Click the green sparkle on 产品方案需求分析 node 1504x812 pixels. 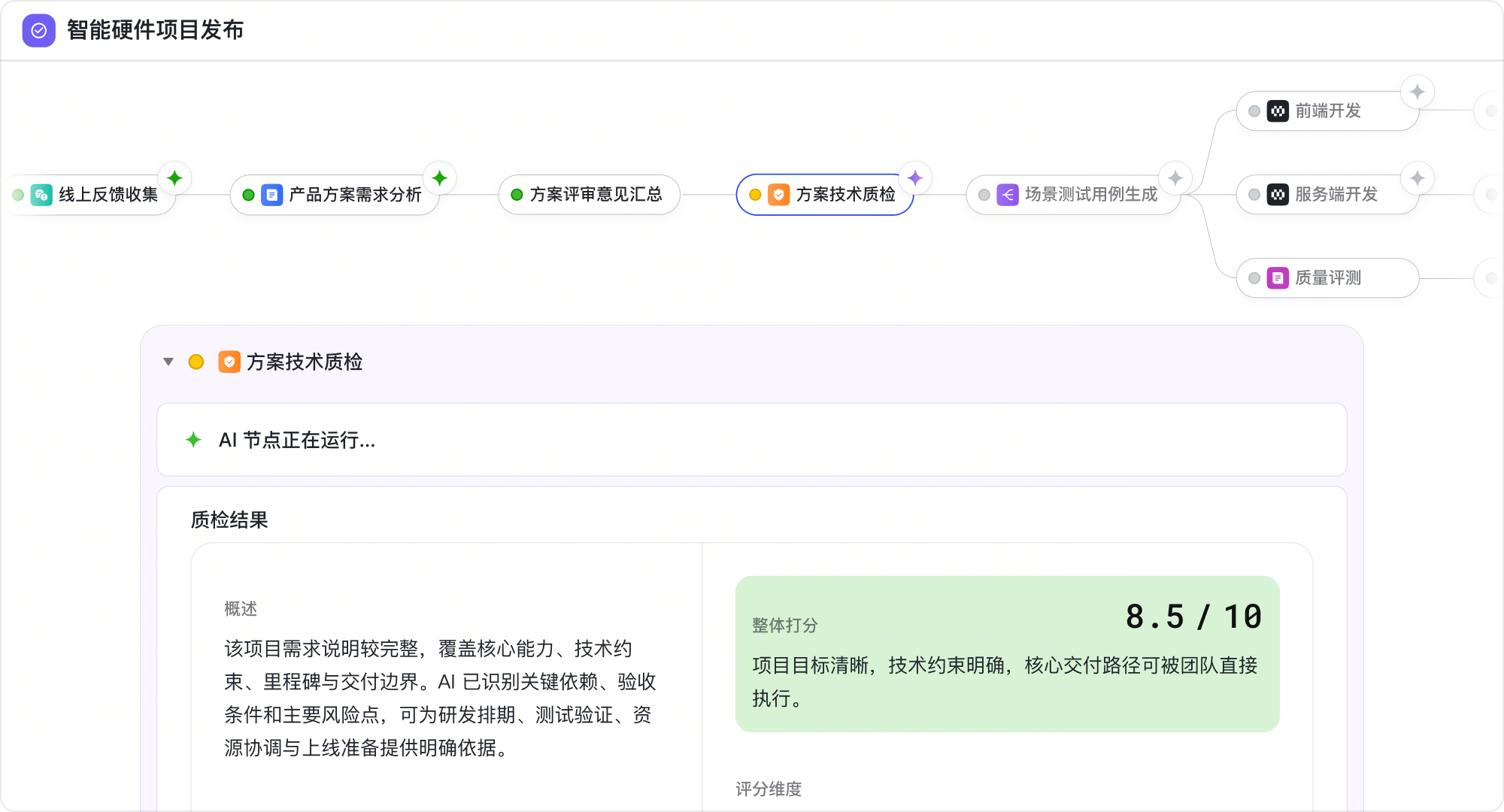click(x=440, y=178)
